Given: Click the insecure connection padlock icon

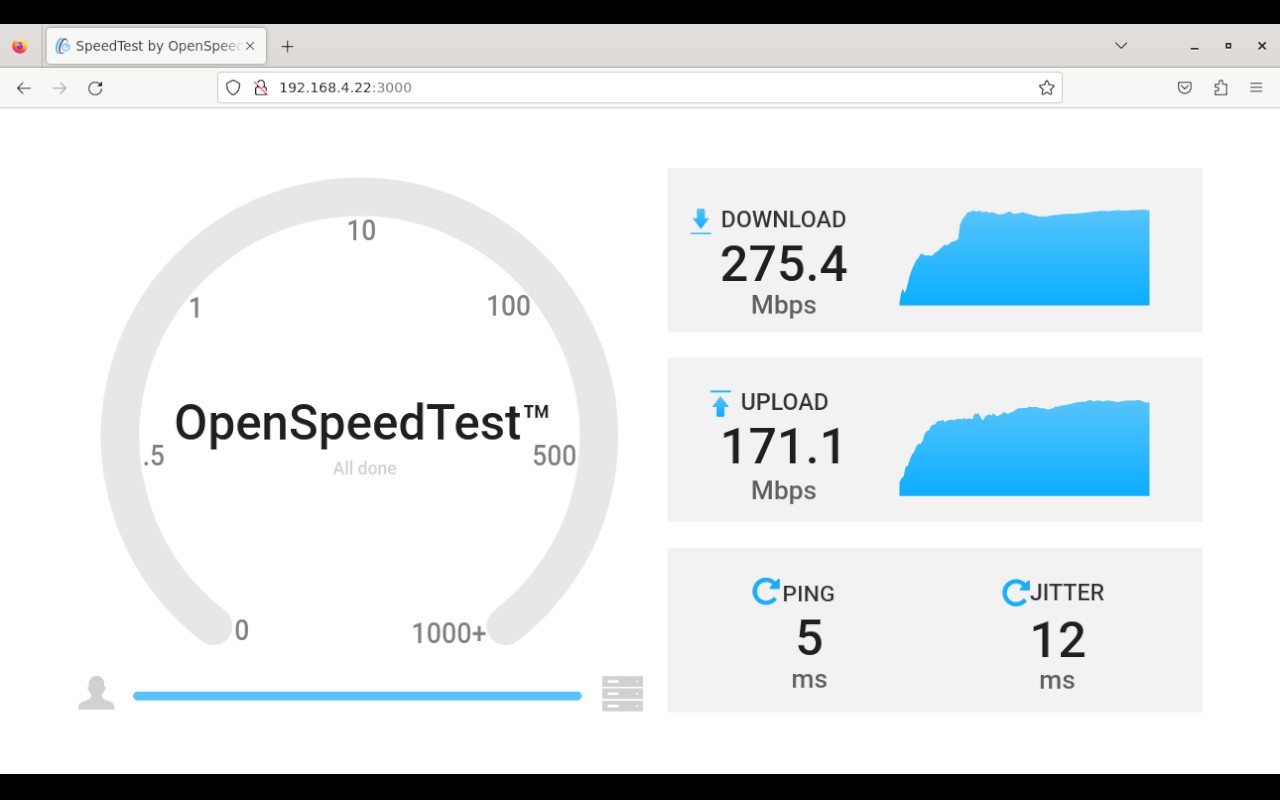Looking at the screenshot, I should [260, 88].
